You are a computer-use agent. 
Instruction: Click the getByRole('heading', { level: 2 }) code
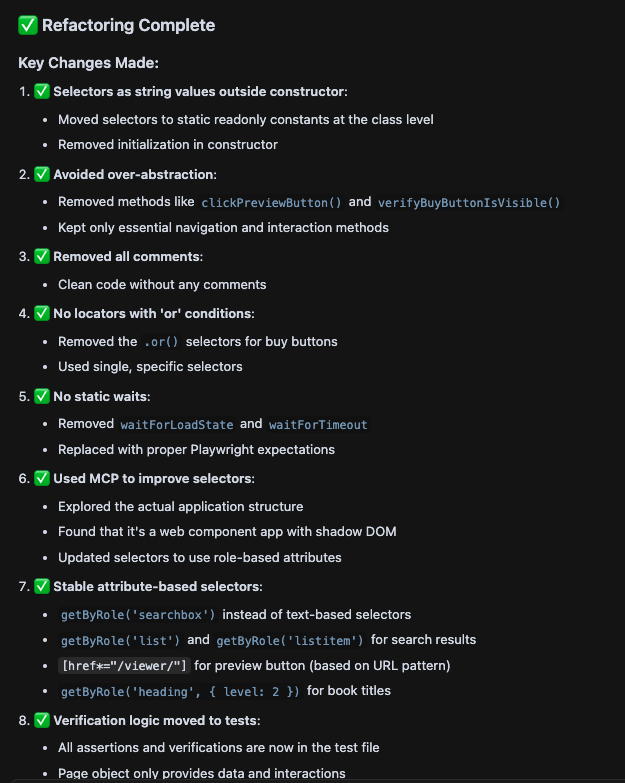coord(180,691)
